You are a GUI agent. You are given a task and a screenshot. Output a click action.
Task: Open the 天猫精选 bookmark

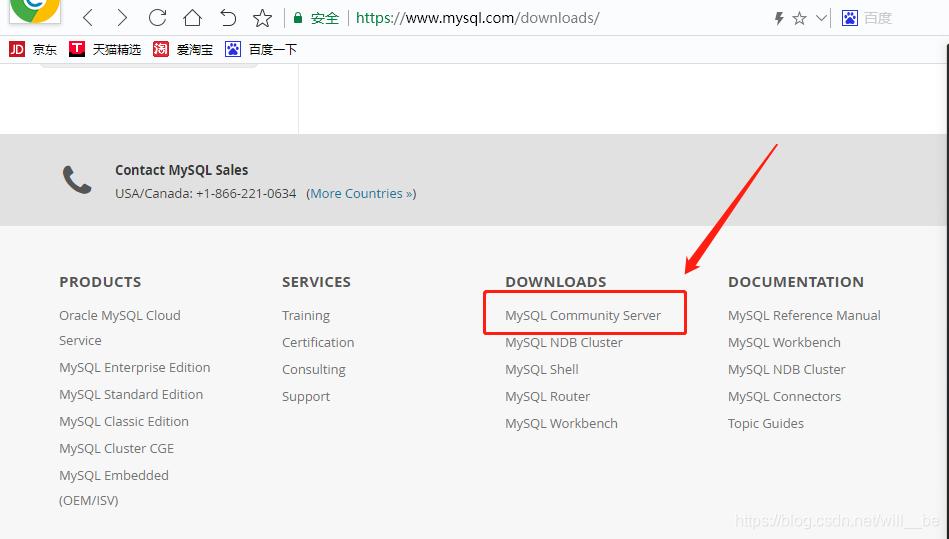point(105,50)
